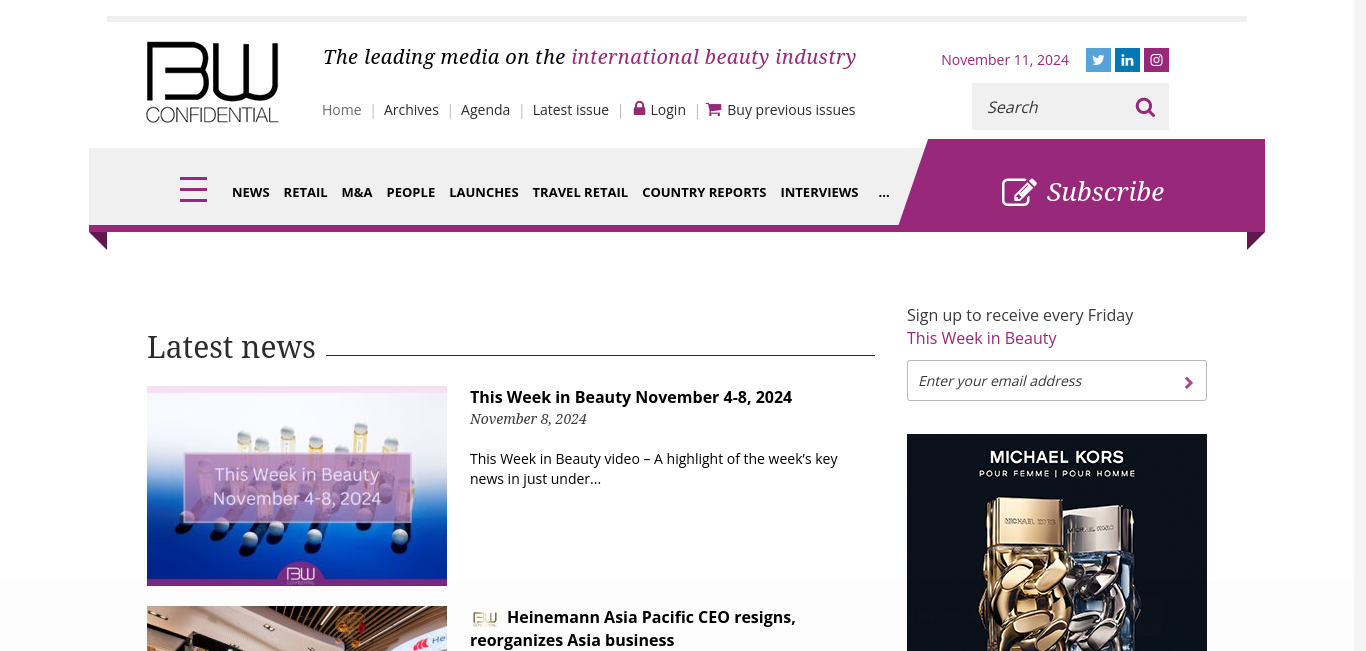The image size is (1366, 651).
Task: Open the Twitter social icon
Action: point(1098,60)
